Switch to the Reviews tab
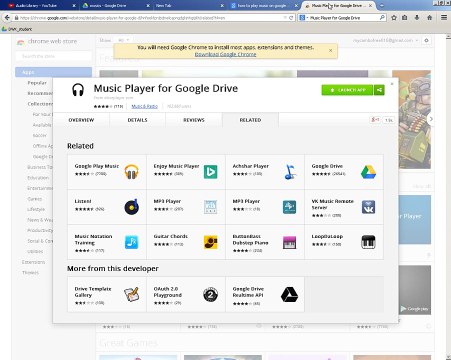451x360 pixels. click(x=194, y=120)
